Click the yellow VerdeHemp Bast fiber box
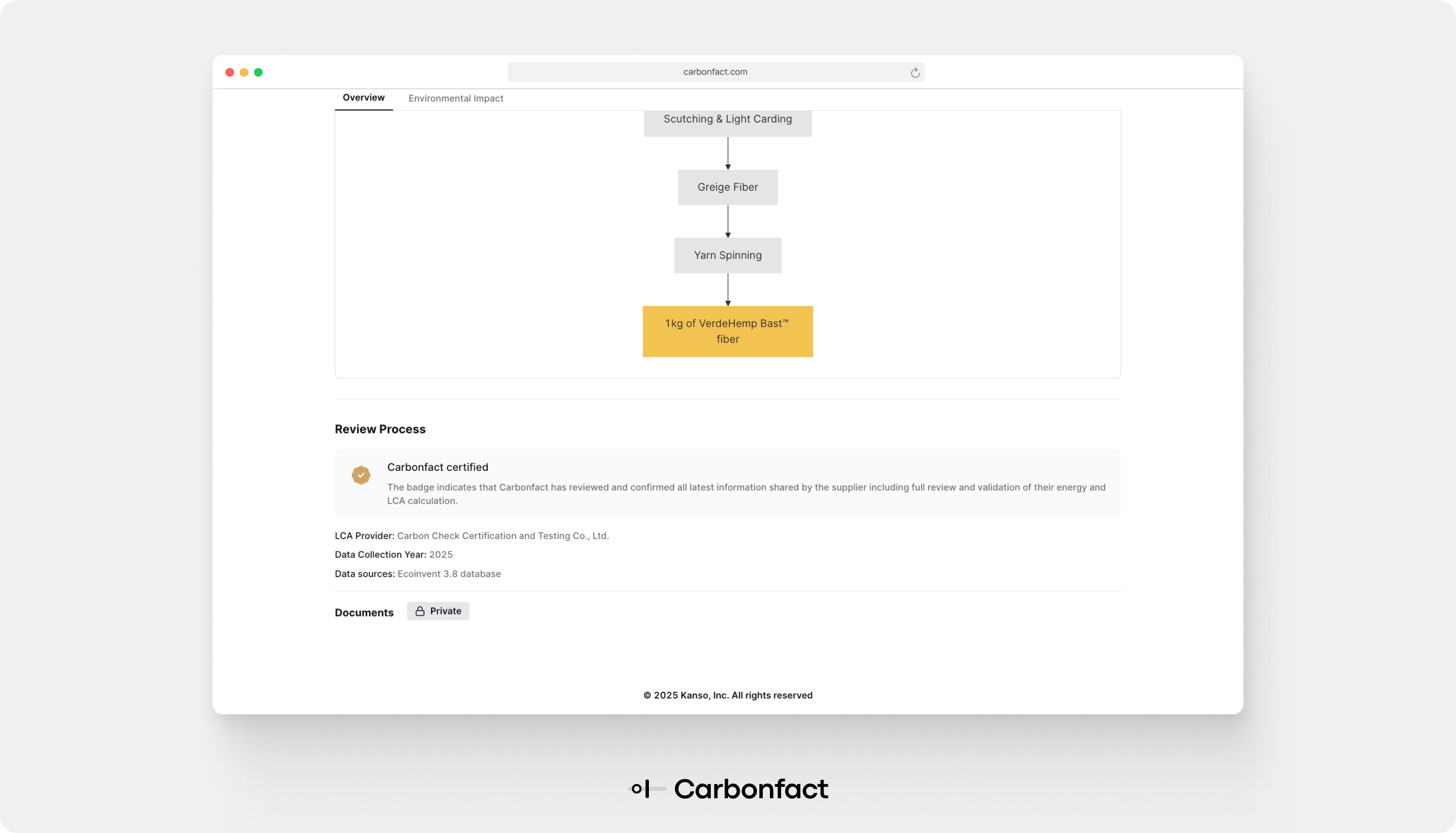This screenshot has width=1456, height=833. click(x=727, y=331)
